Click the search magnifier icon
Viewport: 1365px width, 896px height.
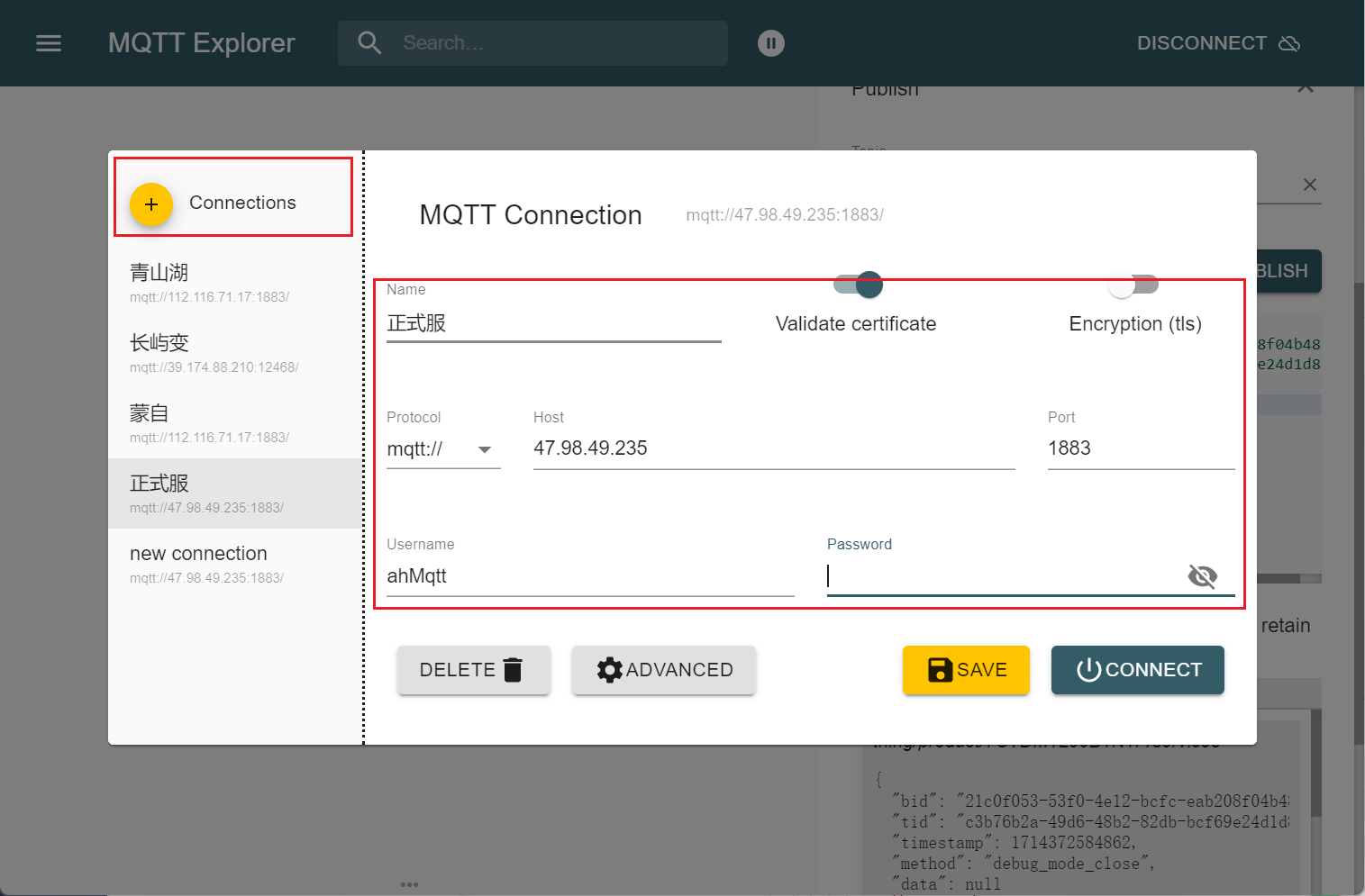click(369, 43)
